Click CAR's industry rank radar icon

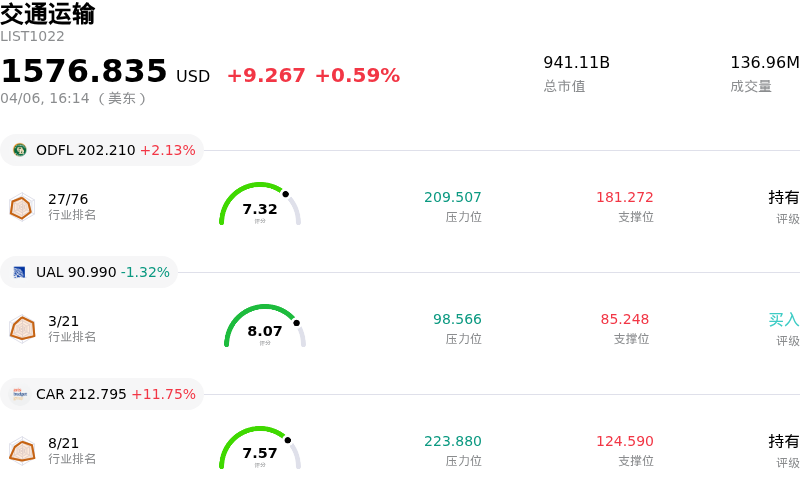point(22,451)
